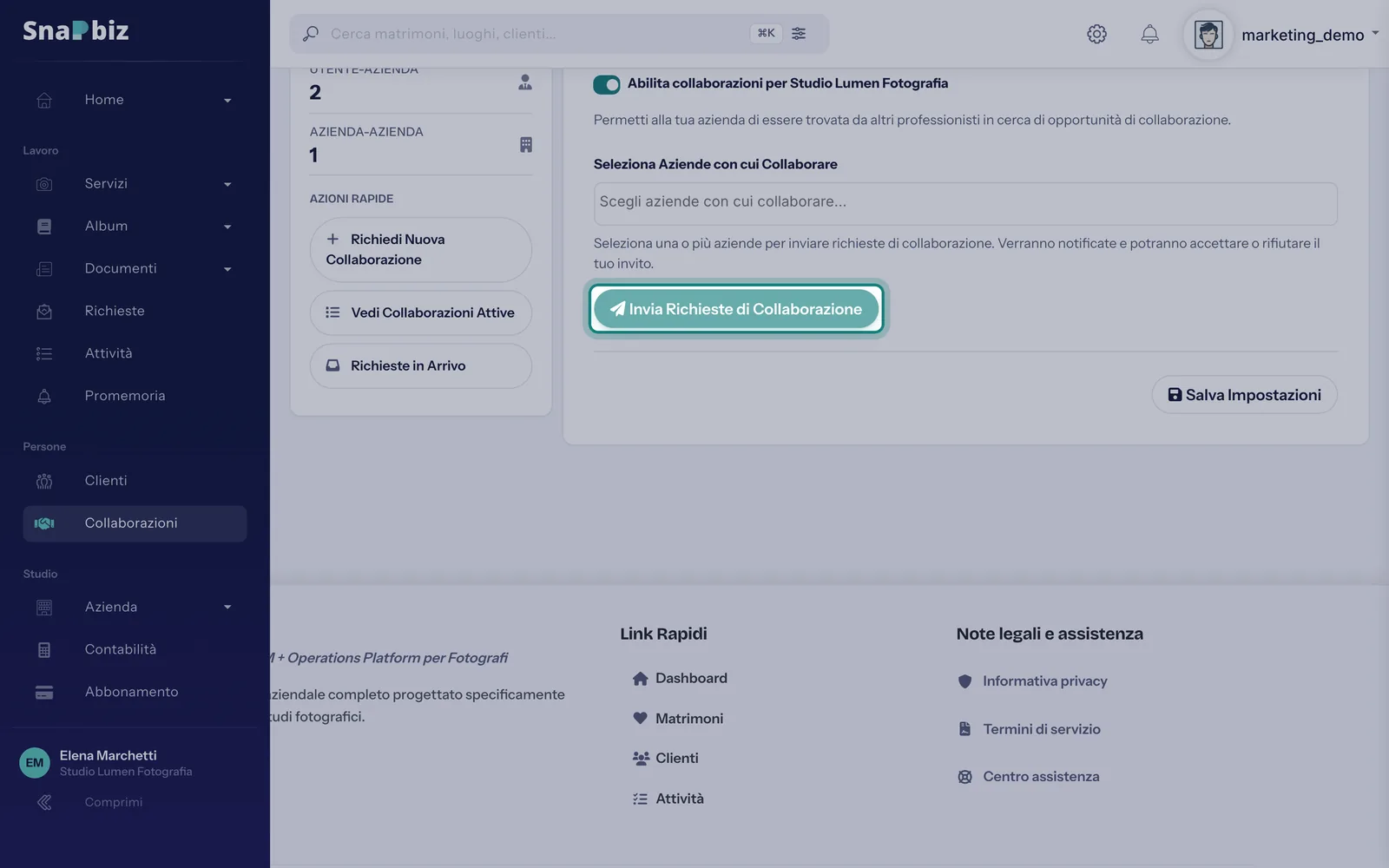1389x868 pixels.
Task: Click Salva Impostazioni button
Action: (x=1244, y=395)
